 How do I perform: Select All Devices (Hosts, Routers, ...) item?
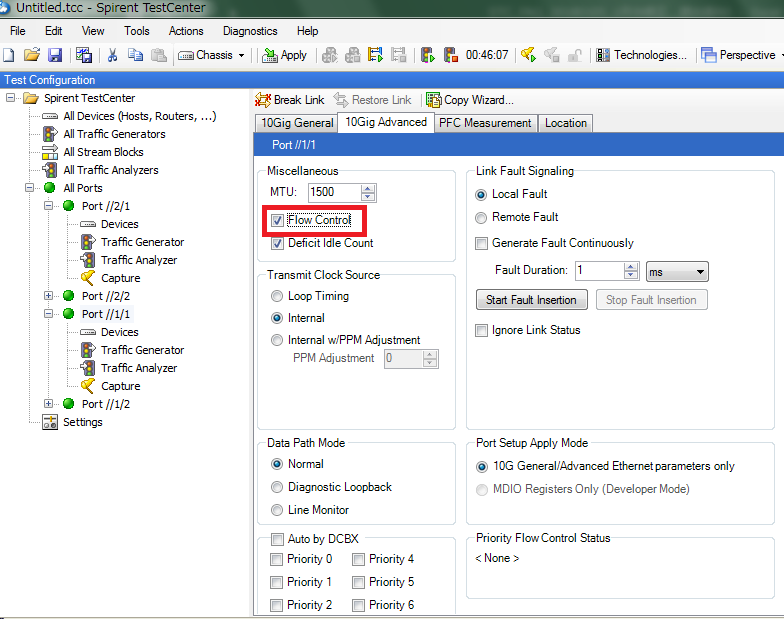pos(140,116)
